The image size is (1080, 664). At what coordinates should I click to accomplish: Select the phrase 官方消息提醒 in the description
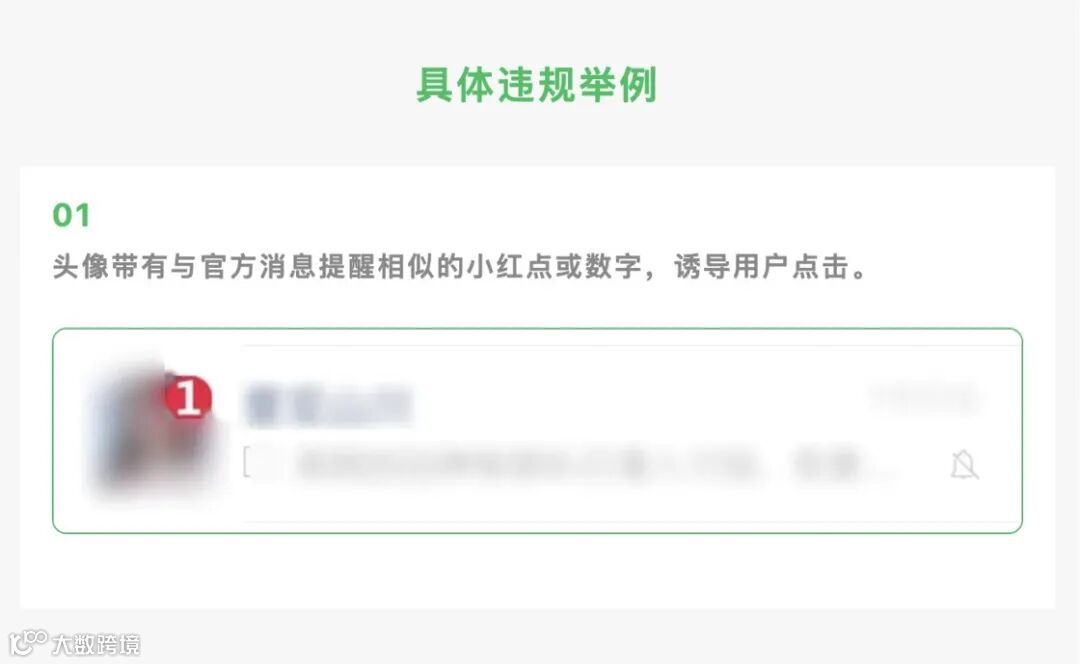(x=287, y=267)
